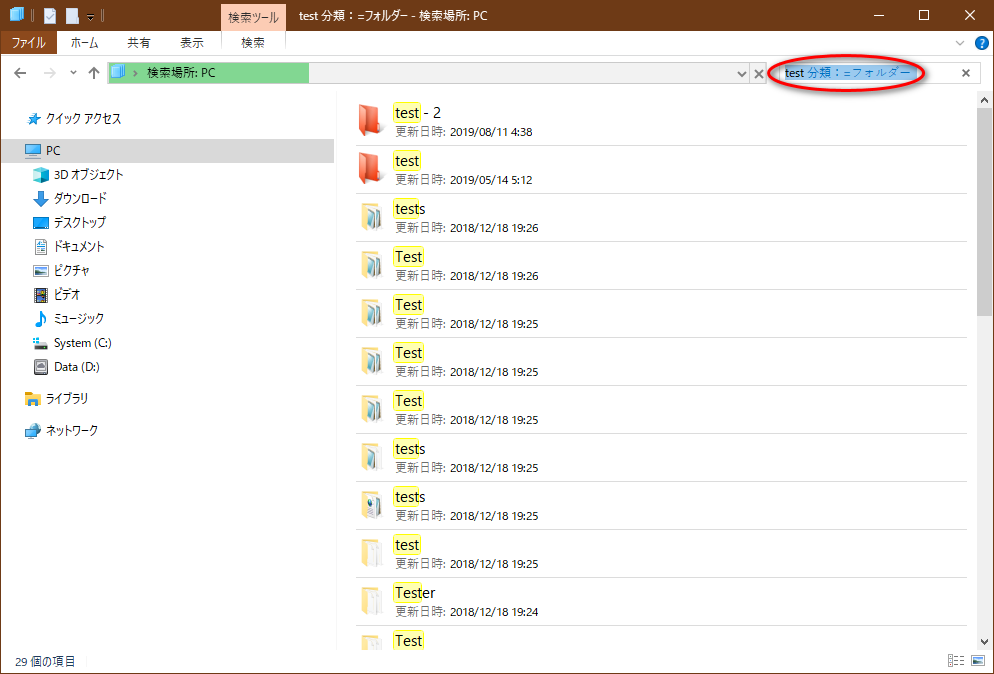Click the Back navigation arrow
The image size is (994, 674).
coord(20,73)
